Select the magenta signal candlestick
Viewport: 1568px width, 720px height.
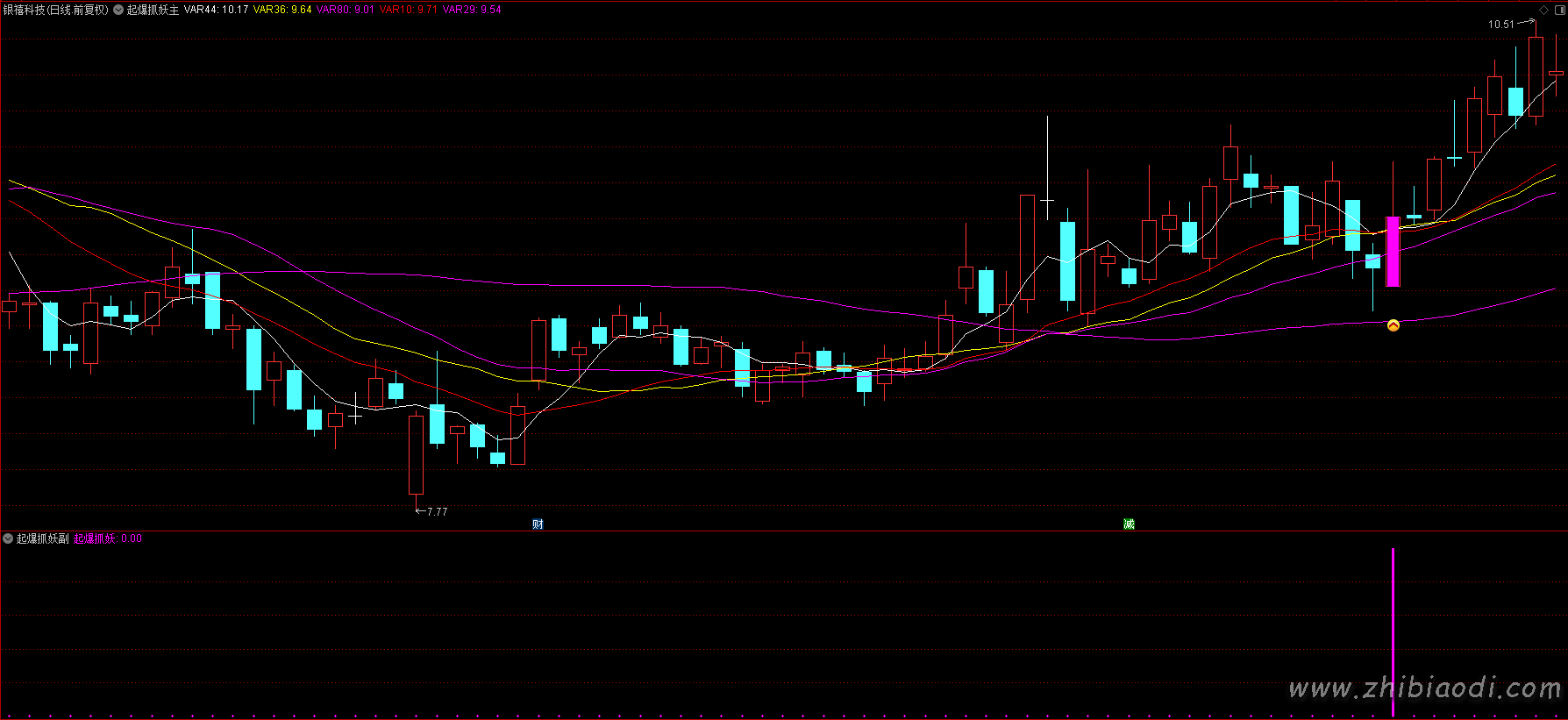1393,252
